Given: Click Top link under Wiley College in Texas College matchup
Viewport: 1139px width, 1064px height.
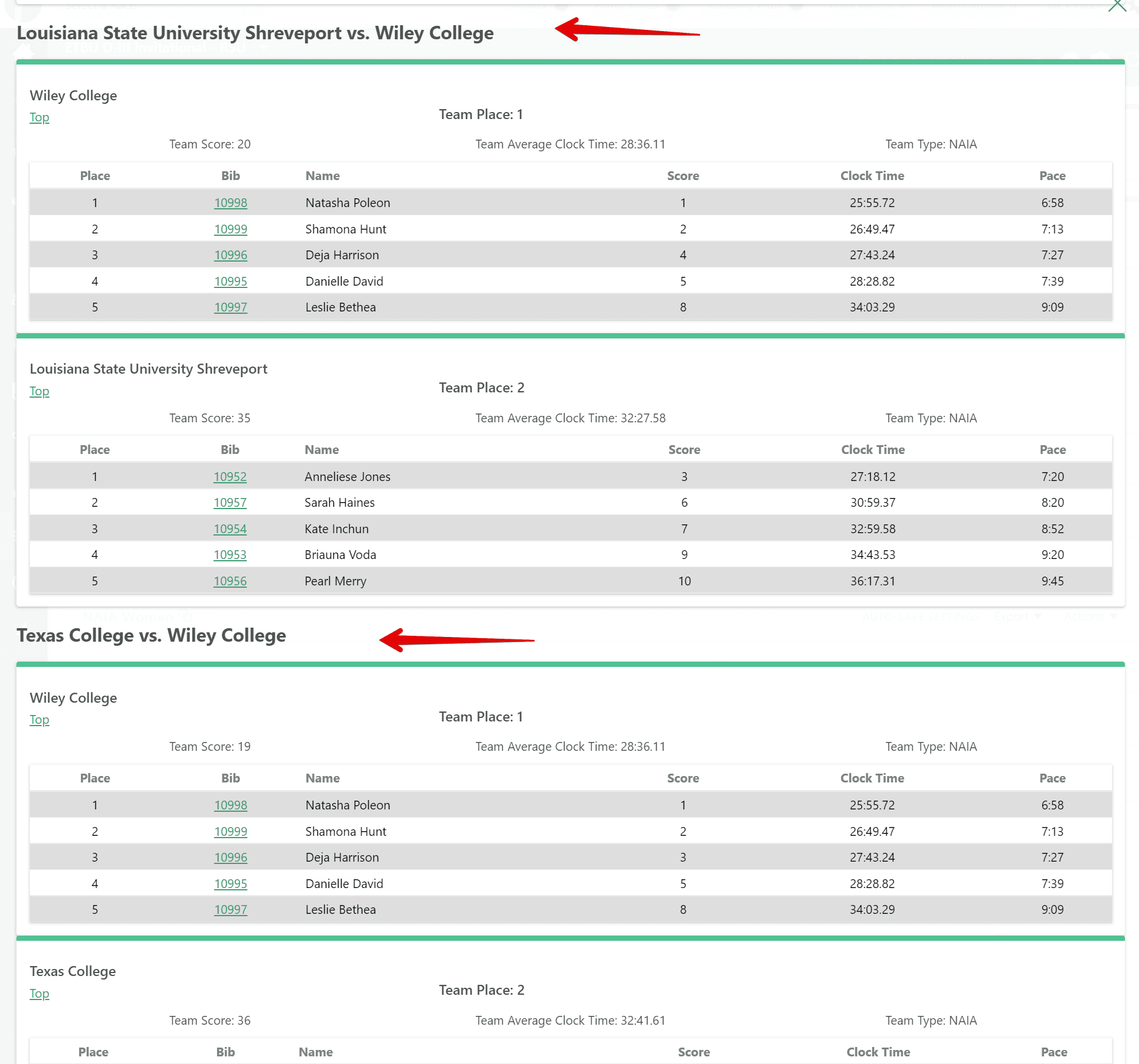Looking at the screenshot, I should tap(39, 720).
